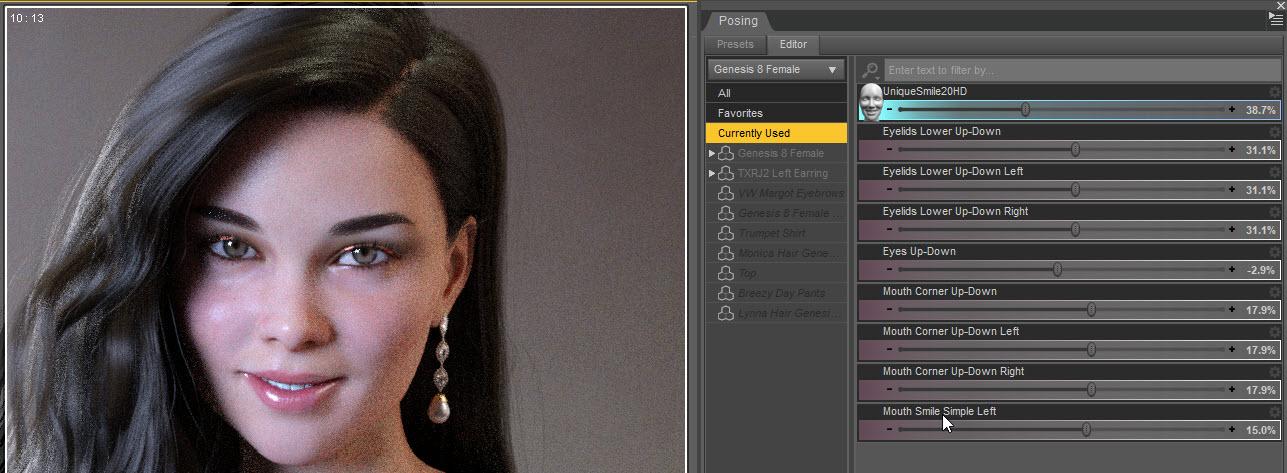Open gear settings for Eyelids Lower Up-Down
The image size is (1287, 473).
click(x=1274, y=132)
